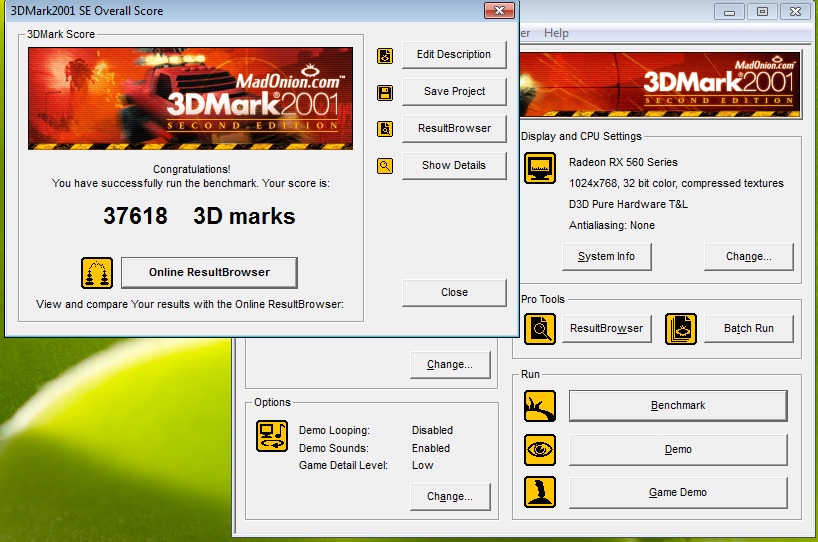Screen dimensions: 818x542
Task: Start a Batch Run
Action: click(x=749, y=329)
